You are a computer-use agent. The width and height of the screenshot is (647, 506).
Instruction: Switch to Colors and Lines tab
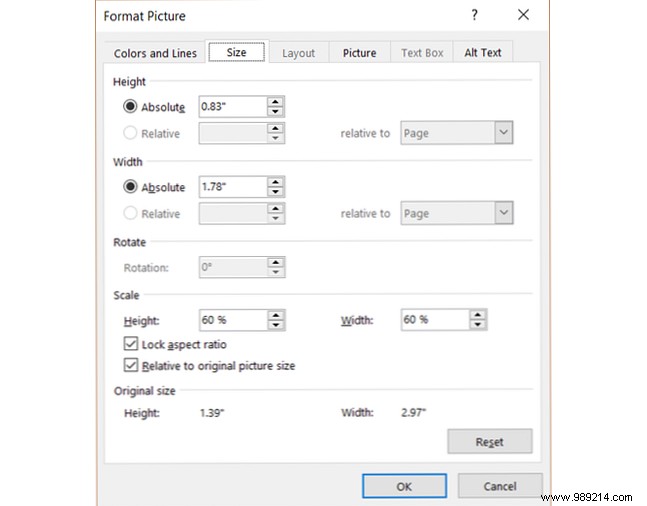(x=155, y=53)
